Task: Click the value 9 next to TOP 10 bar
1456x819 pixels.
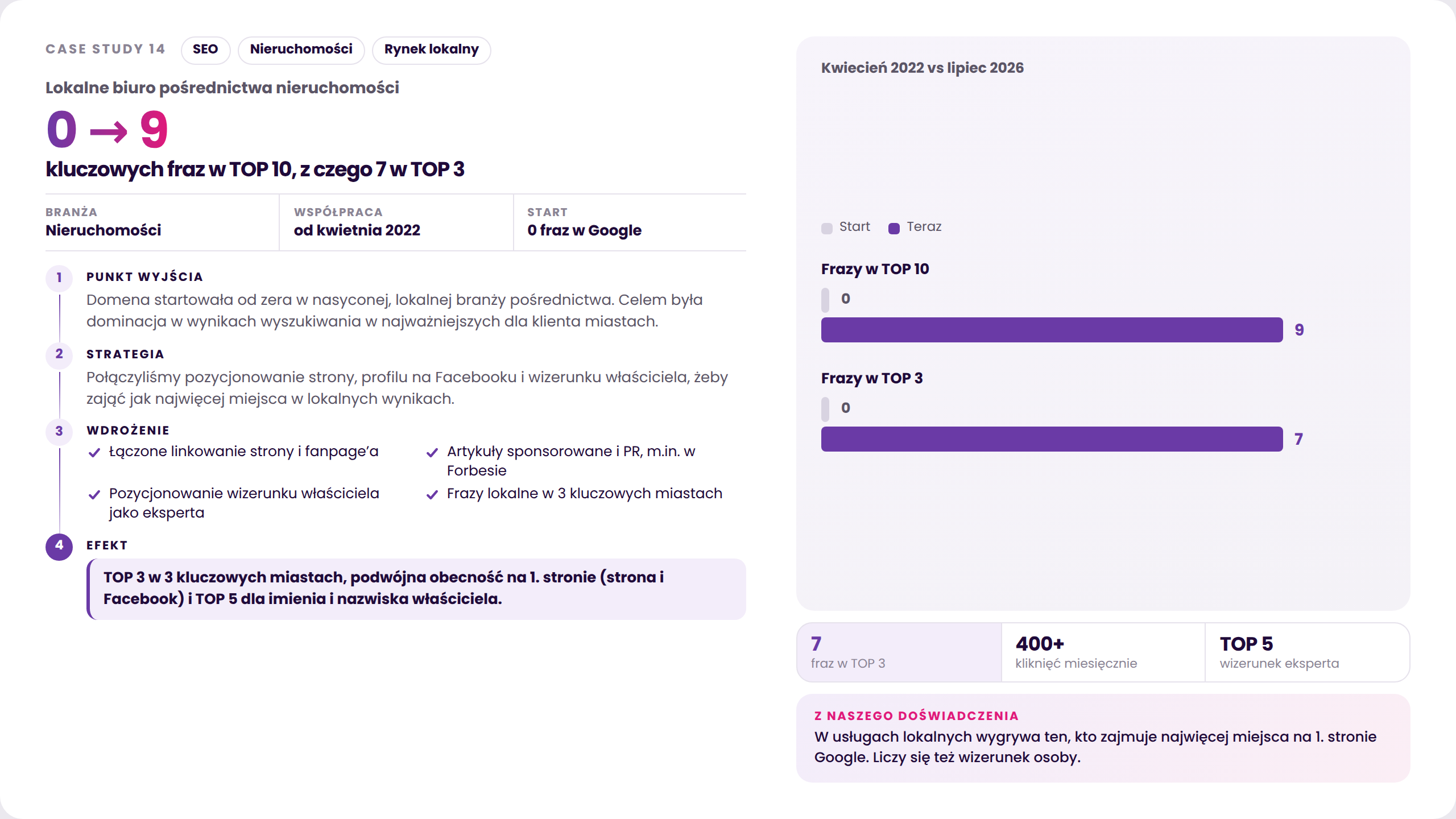Action: click(x=1299, y=330)
